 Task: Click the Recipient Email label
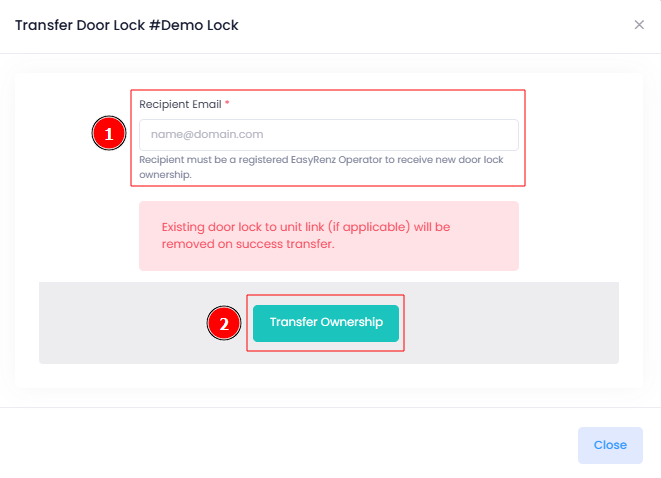[180, 104]
